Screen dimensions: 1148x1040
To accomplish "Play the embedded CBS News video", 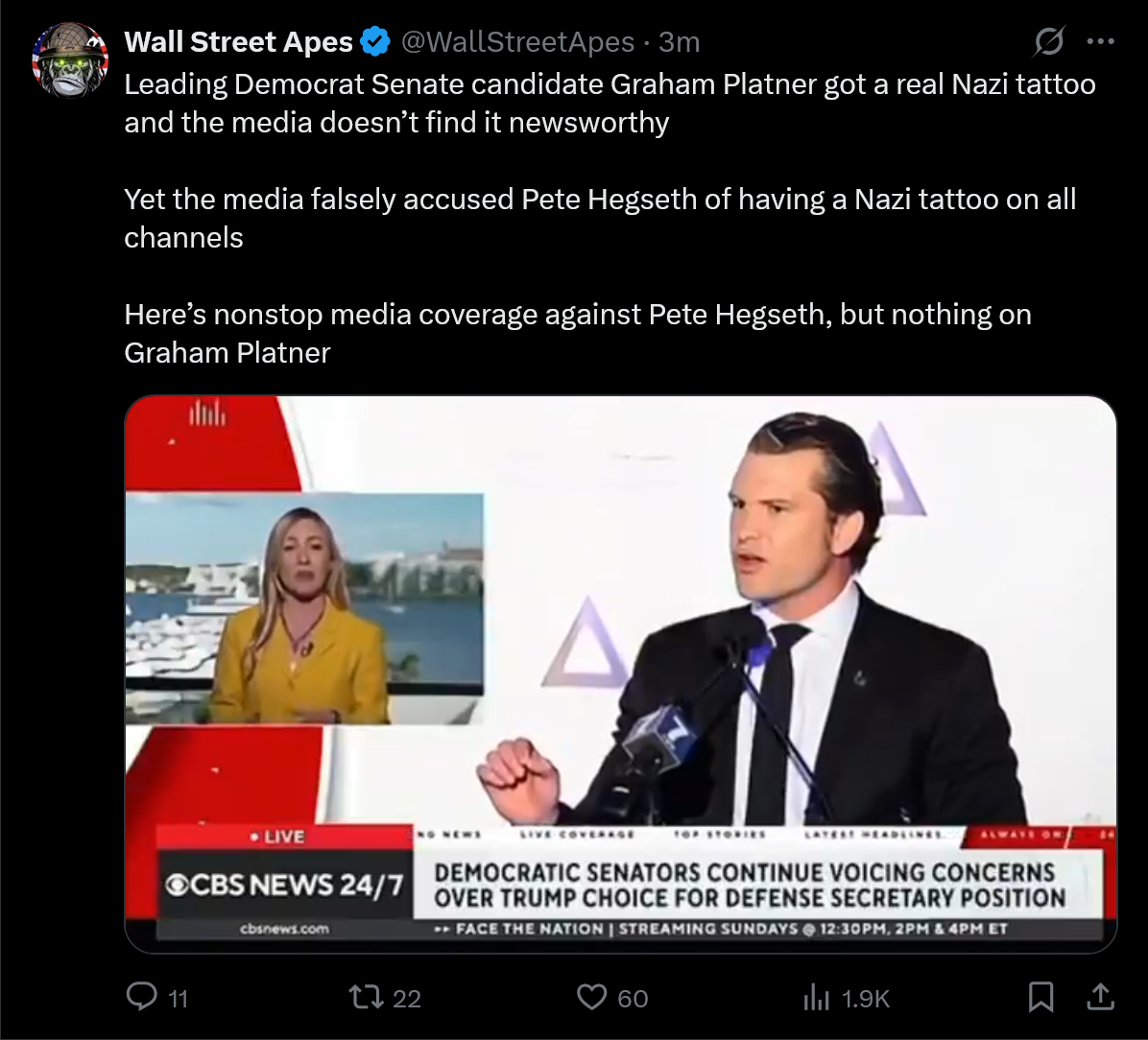I will pos(621,674).
